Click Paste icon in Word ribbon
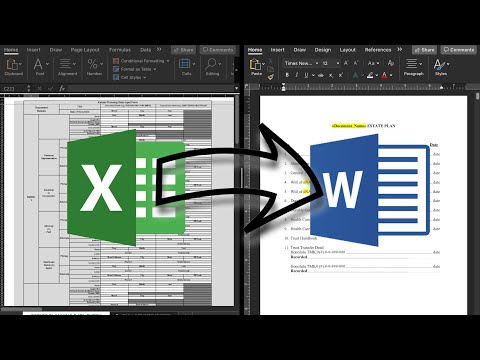The height and width of the screenshot is (360, 480). click(x=255, y=65)
